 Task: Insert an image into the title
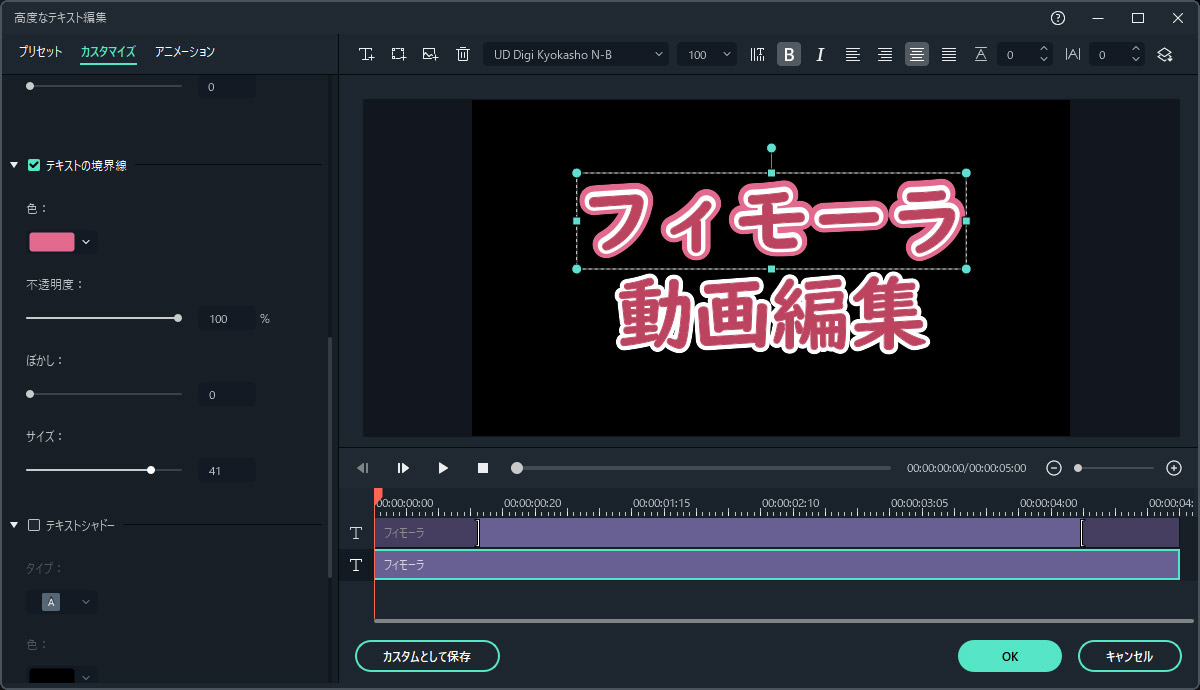(431, 55)
